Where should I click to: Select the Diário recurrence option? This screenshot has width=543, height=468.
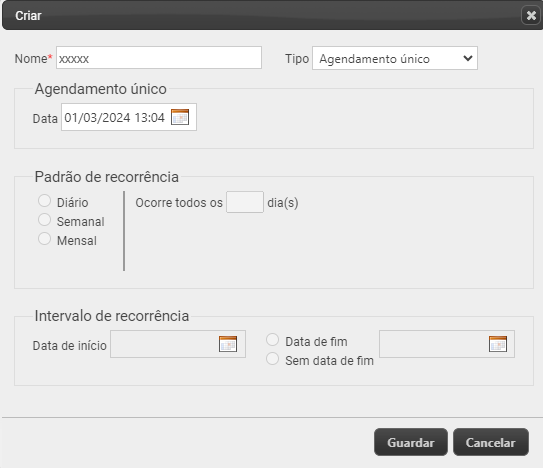pyautogui.click(x=44, y=201)
